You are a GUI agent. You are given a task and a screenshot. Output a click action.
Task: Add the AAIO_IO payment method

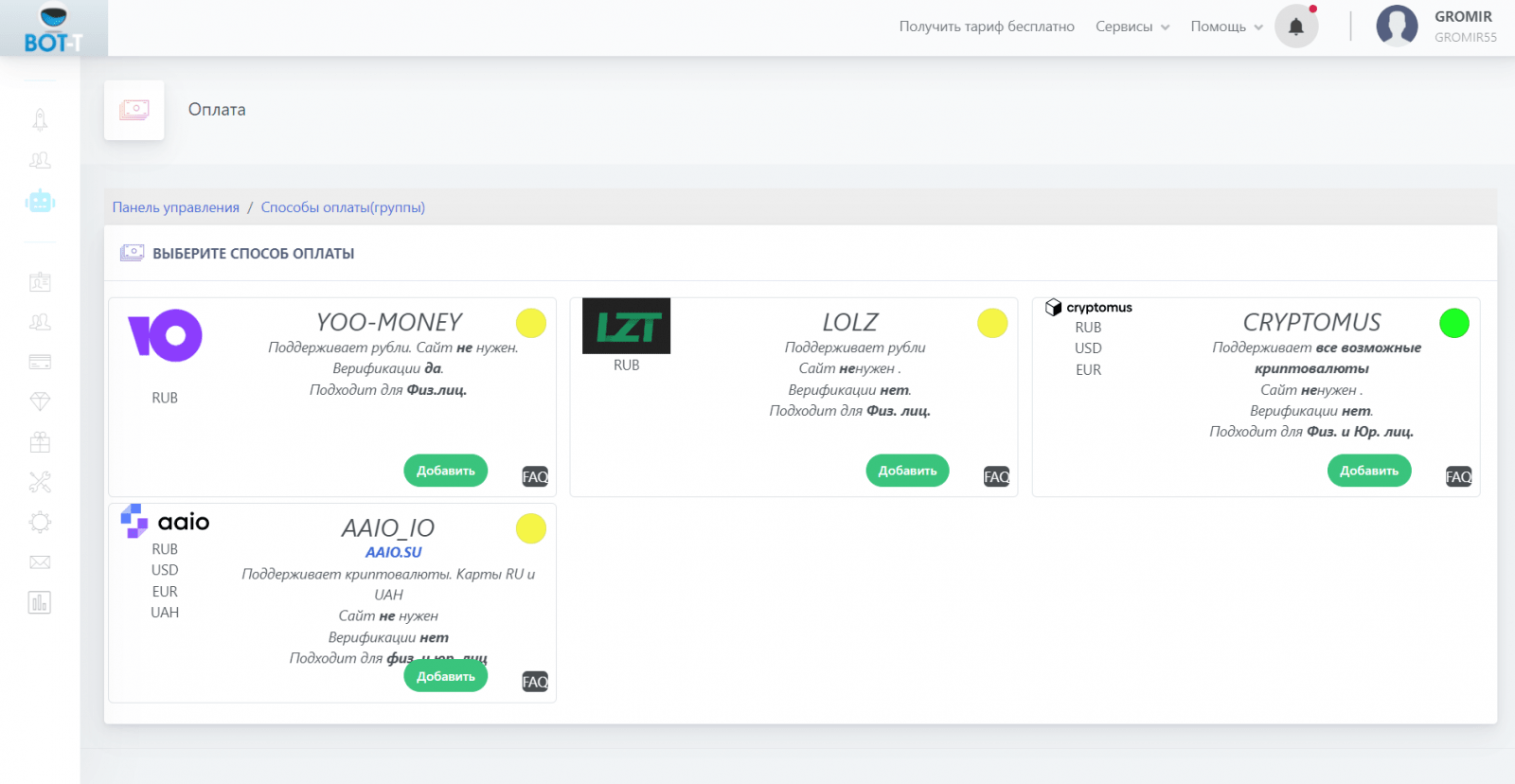pos(446,676)
